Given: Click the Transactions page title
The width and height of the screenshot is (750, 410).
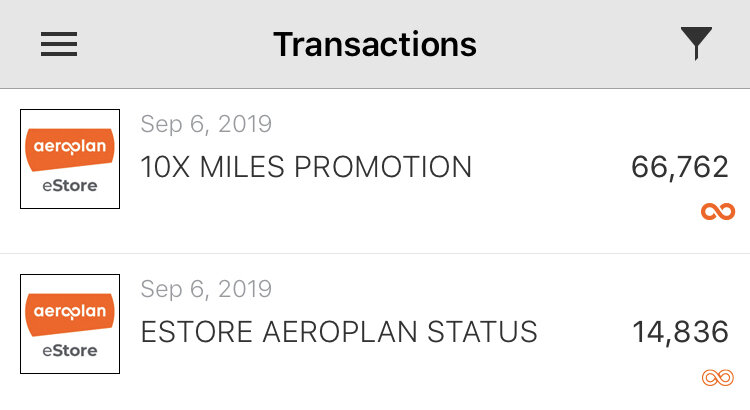Looking at the screenshot, I should pyautogui.click(x=375, y=44).
